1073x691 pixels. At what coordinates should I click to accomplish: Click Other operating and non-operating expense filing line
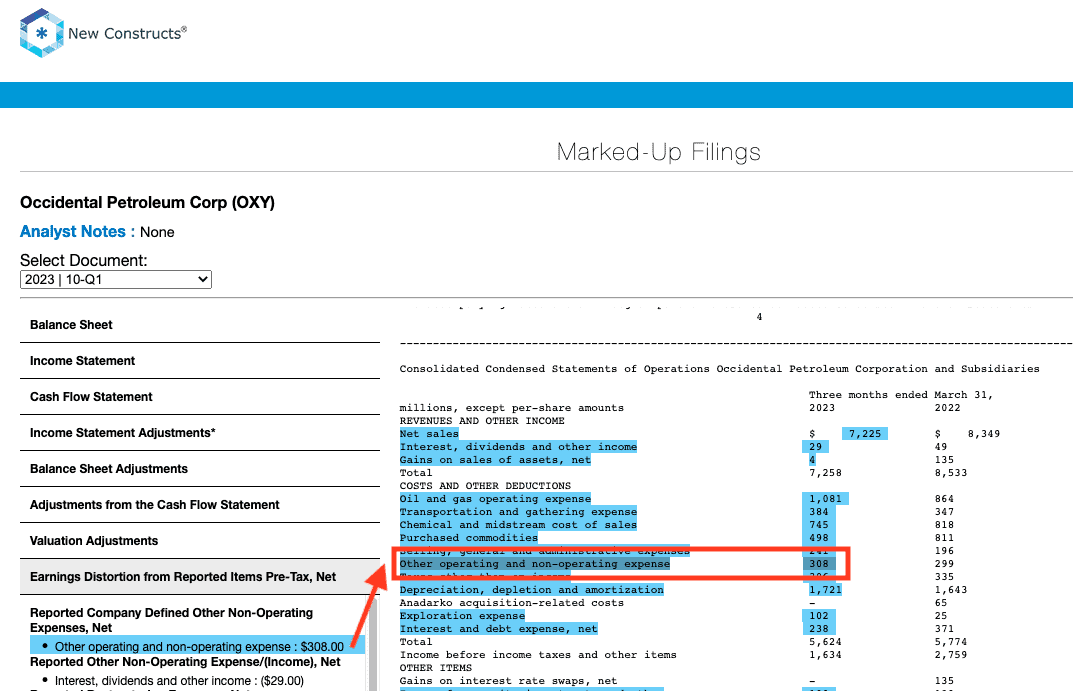(534, 564)
